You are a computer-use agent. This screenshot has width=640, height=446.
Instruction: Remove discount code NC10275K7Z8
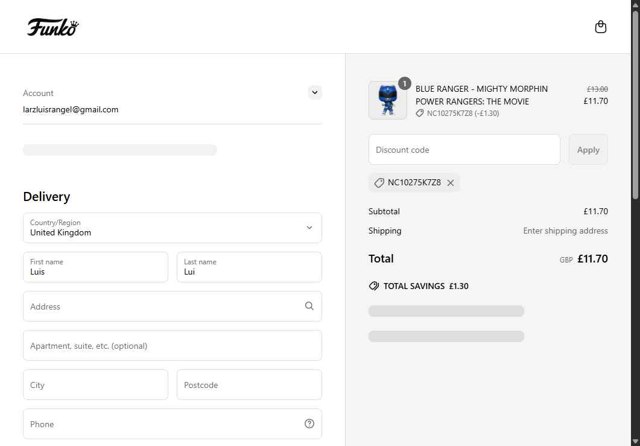click(x=451, y=183)
